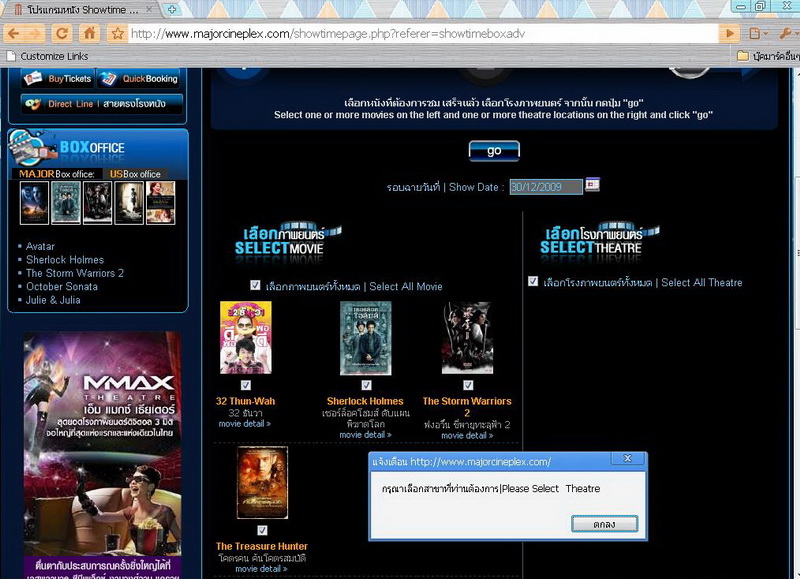The image size is (800, 579).
Task: Open The Treasure Hunter title link
Action: pos(262,546)
